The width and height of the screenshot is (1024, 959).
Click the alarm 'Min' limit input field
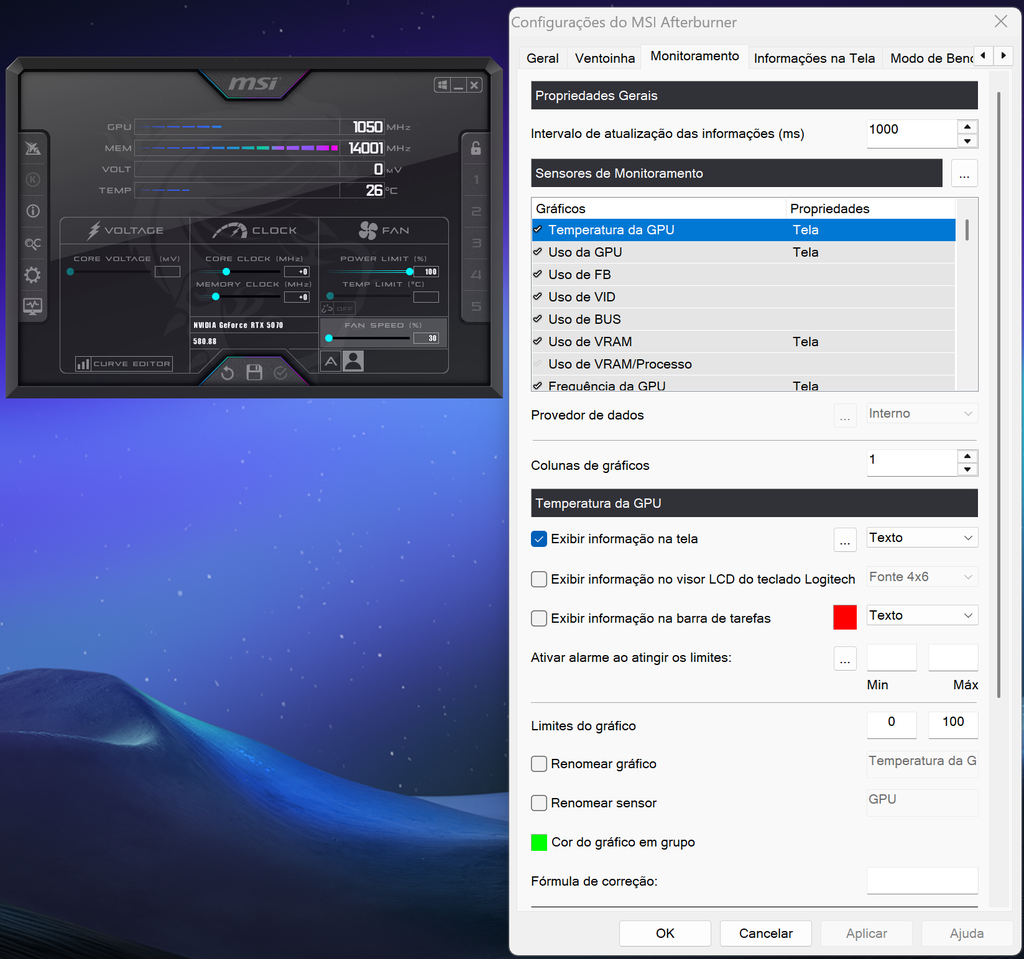891,658
